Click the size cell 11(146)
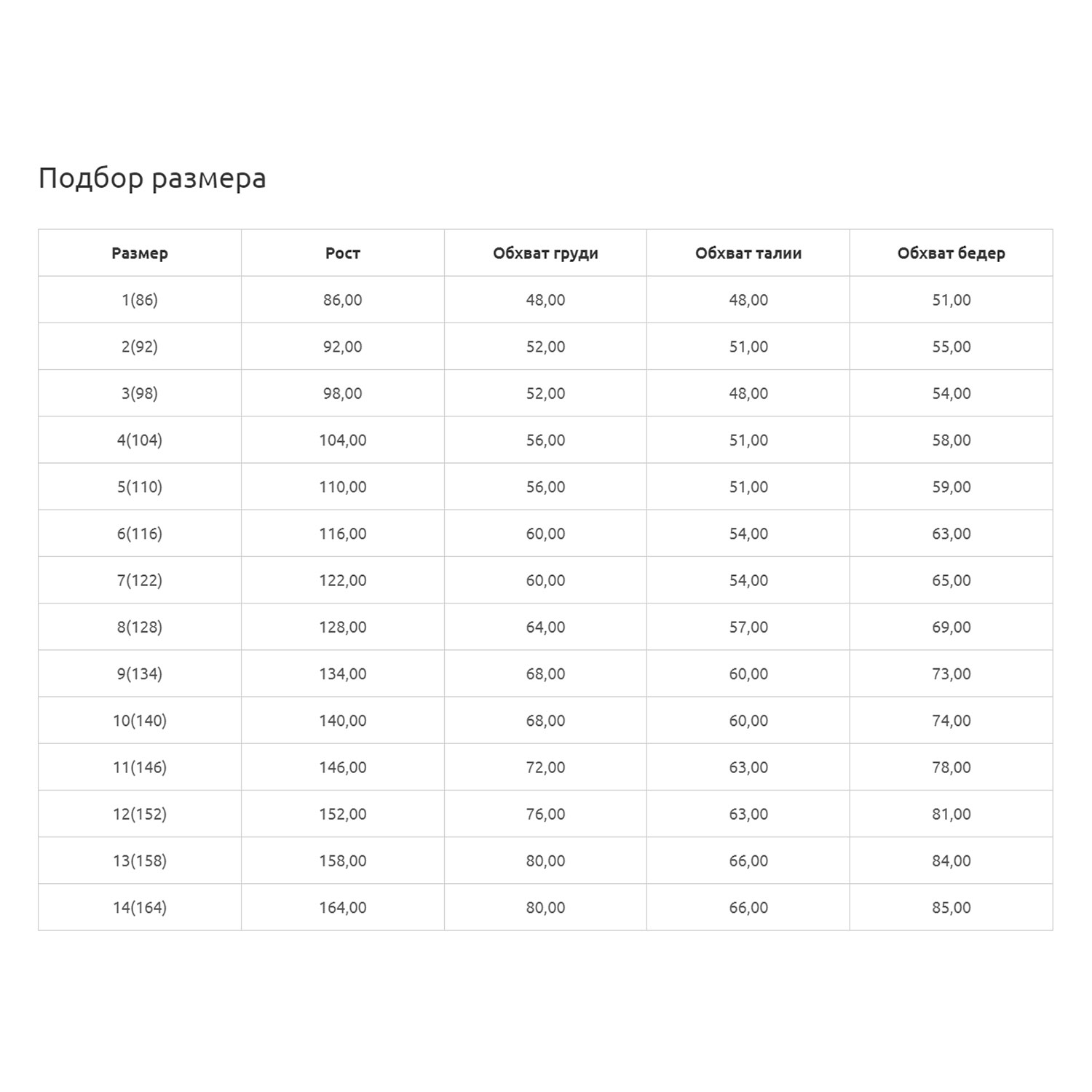The height and width of the screenshot is (1092, 1092). (140, 767)
